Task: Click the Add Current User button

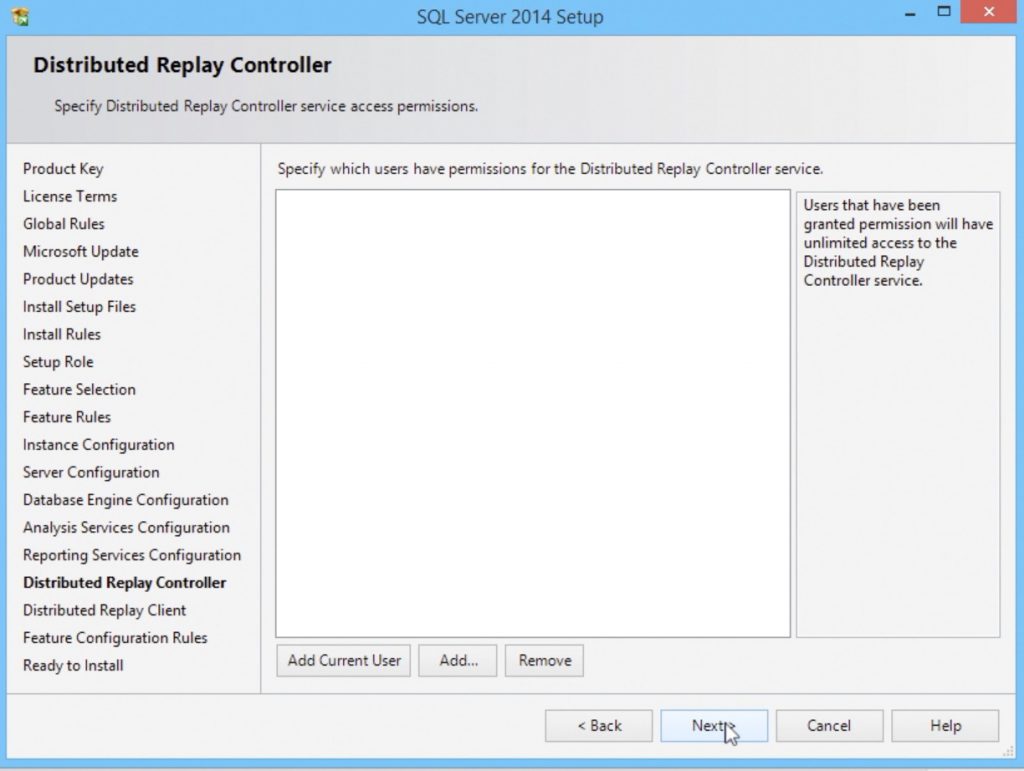Action: click(x=344, y=661)
